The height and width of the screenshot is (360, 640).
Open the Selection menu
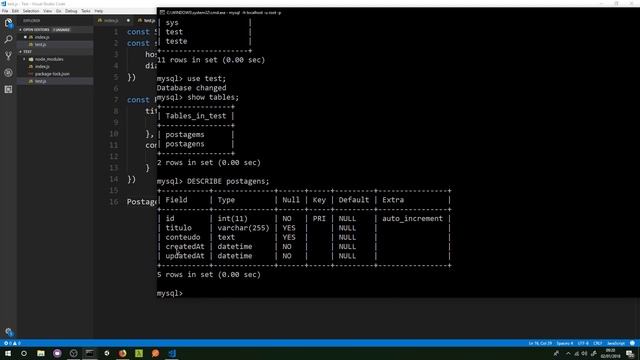31,11
